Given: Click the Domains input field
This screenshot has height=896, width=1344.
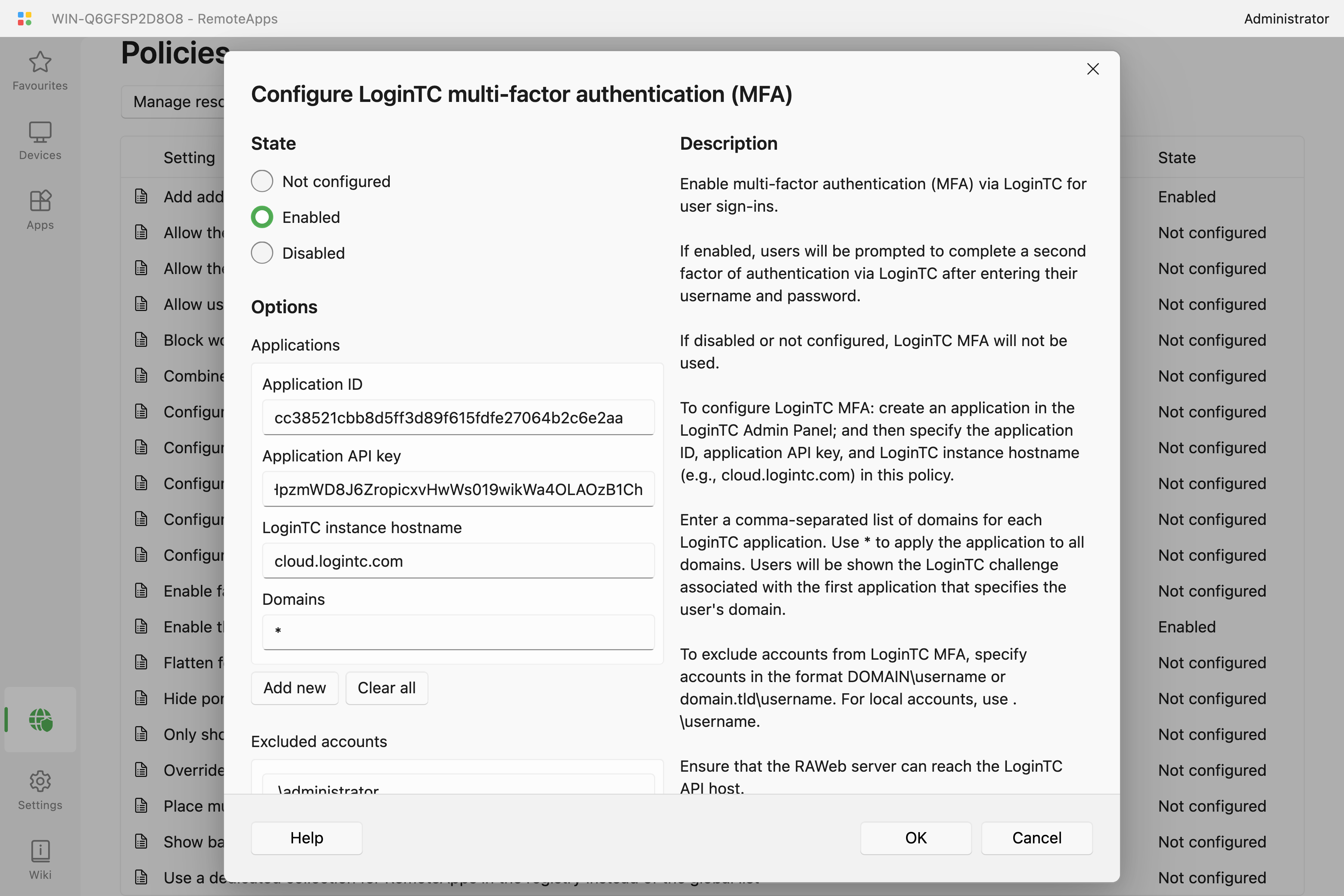Looking at the screenshot, I should [x=458, y=632].
